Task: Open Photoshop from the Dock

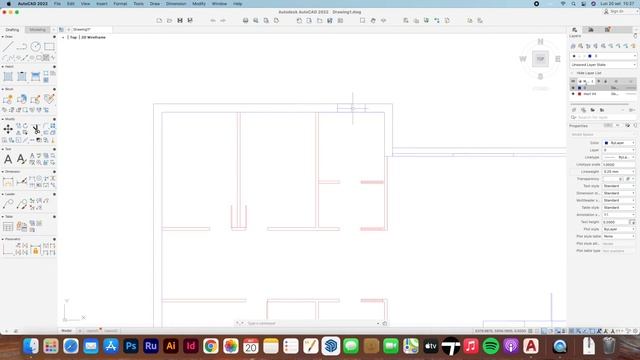Action: pyautogui.click(x=131, y=346)
